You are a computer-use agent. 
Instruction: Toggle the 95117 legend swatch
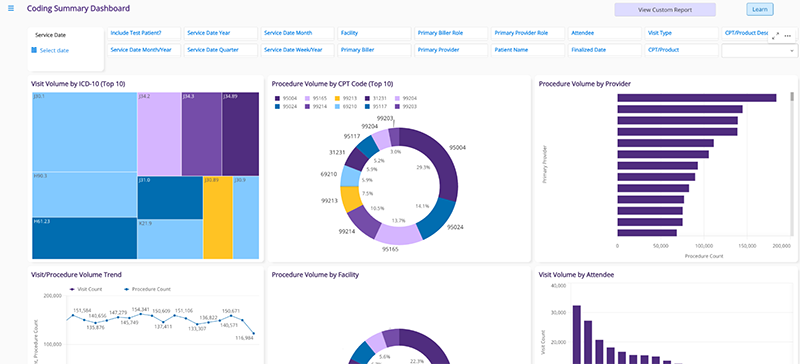click(x=367, y=107)
